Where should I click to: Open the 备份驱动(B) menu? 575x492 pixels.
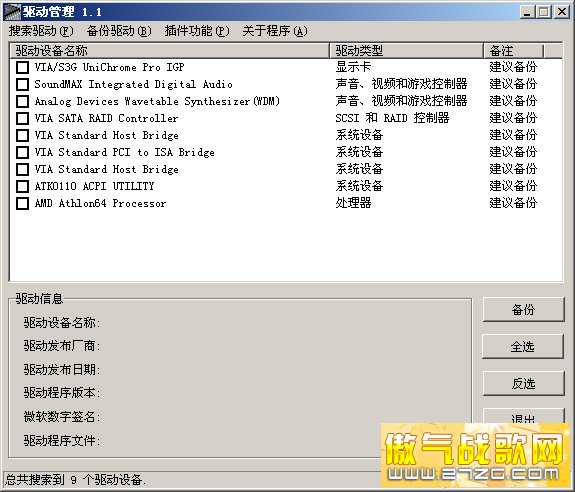pyautogui.click(x=119, y=31)
